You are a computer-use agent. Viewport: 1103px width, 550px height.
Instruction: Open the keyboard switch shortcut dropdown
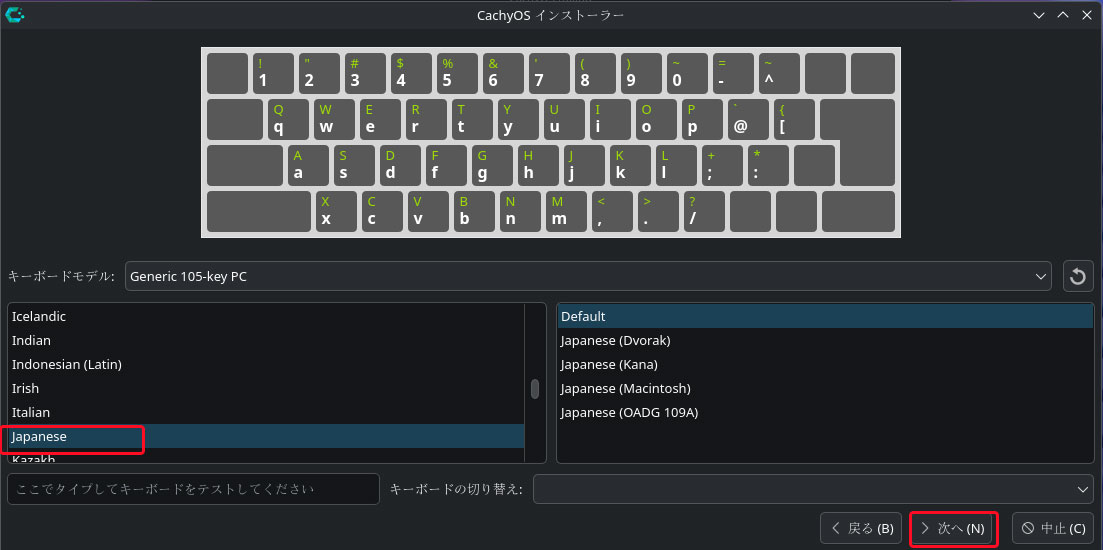tap(812, 489)
